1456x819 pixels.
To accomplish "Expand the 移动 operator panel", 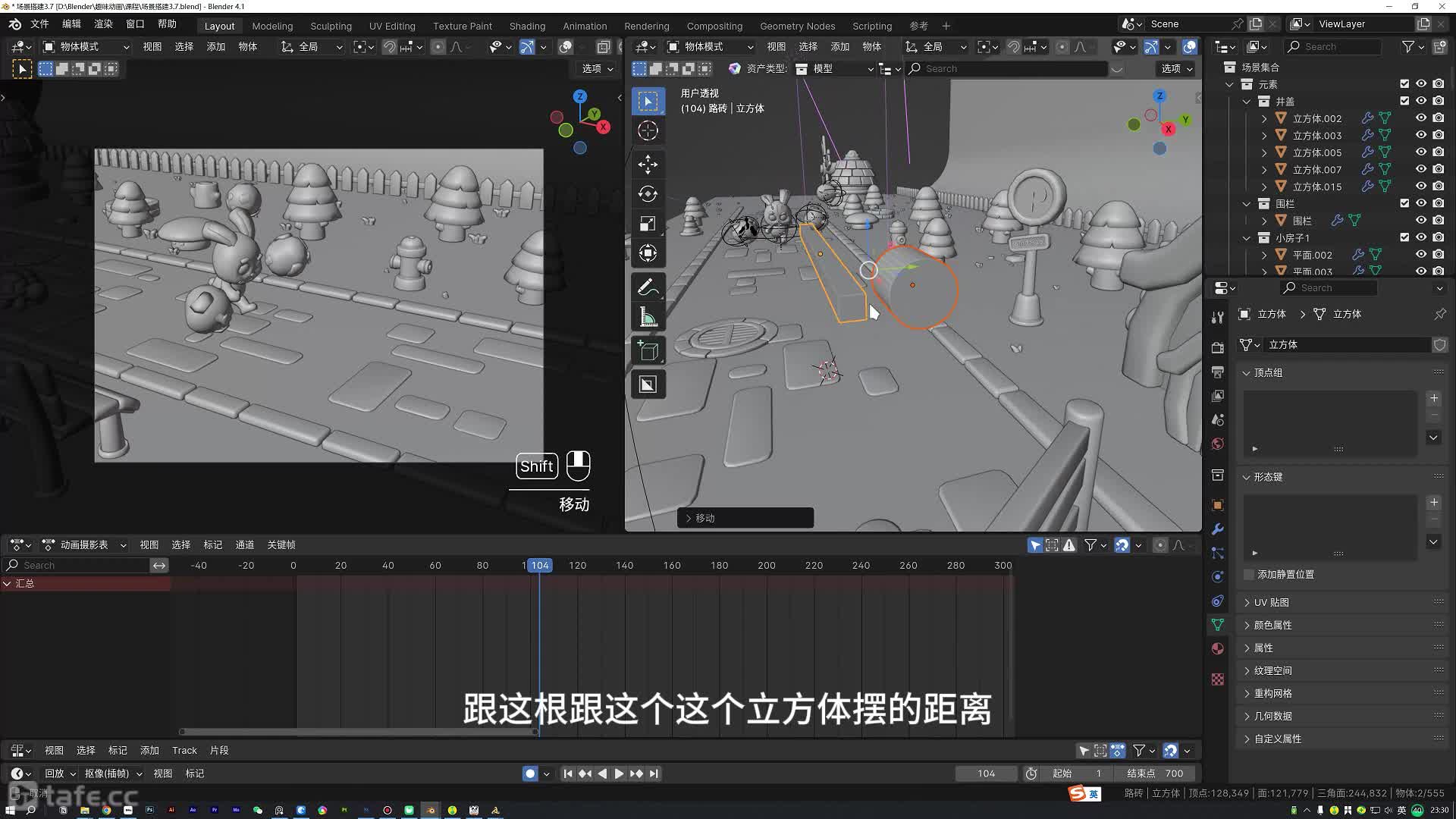I will tap(745, 518).
